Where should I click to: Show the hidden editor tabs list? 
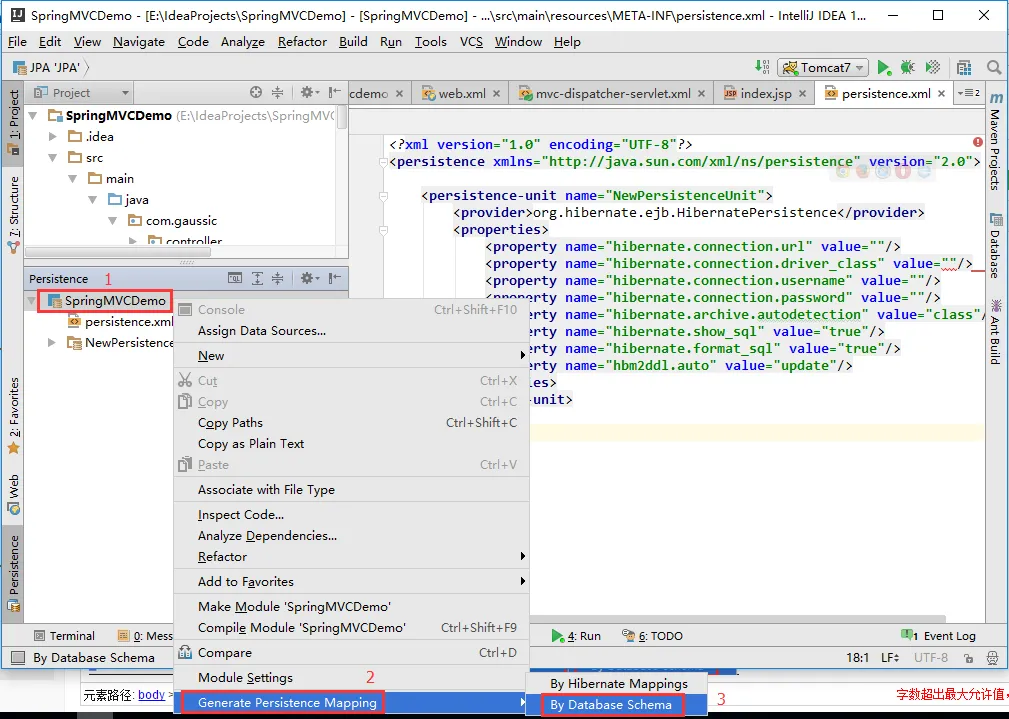(x=968, y=93)
